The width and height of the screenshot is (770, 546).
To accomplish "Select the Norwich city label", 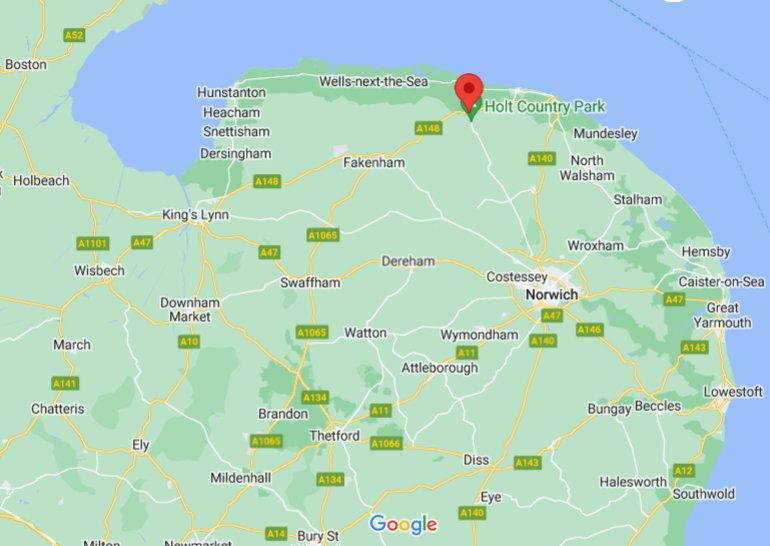I will 551,295.
